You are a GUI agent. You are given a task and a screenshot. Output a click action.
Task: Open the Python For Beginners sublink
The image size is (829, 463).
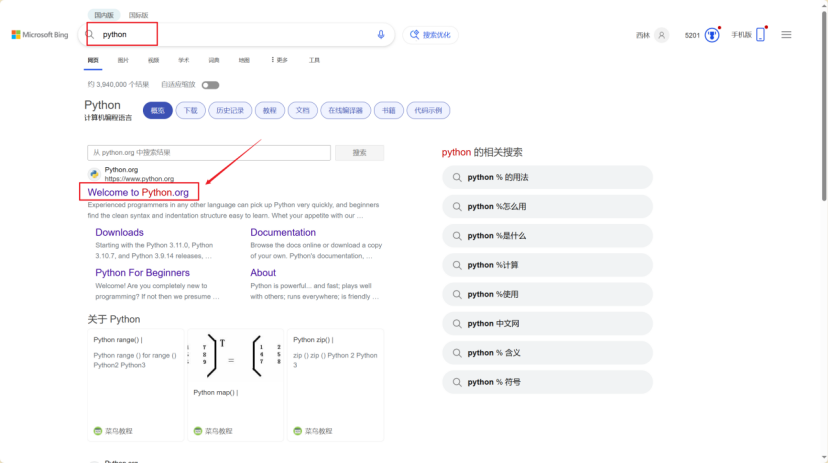[142, 273]
